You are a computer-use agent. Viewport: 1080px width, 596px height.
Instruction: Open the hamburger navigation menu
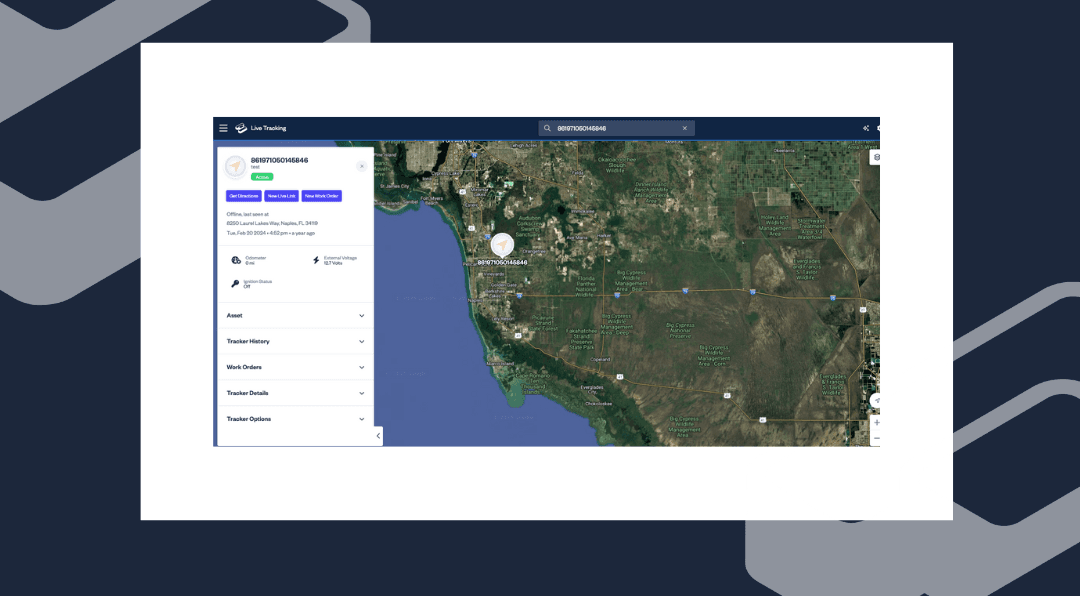223,128
